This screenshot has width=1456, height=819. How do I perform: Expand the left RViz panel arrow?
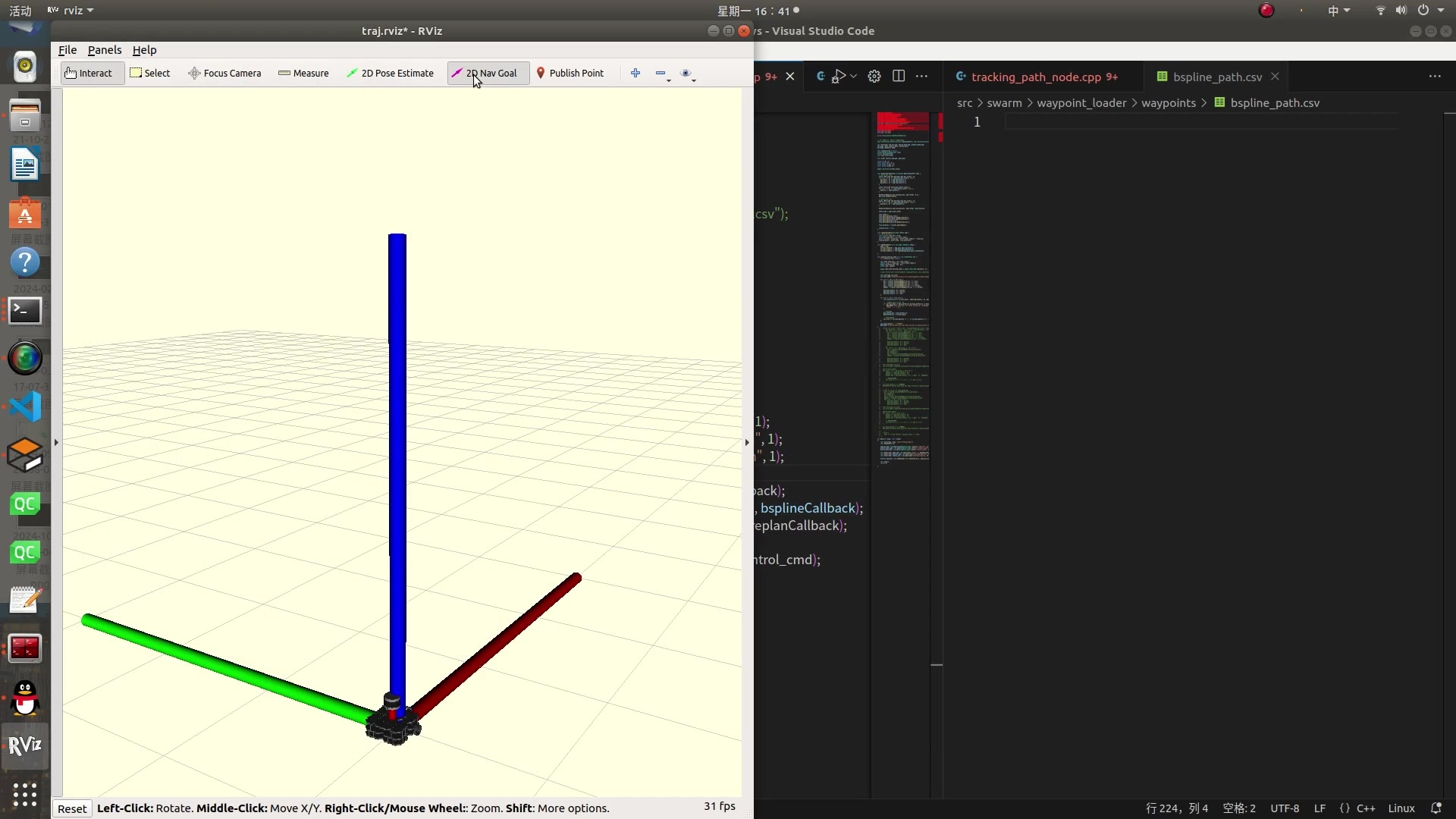(x=56, y=442)
